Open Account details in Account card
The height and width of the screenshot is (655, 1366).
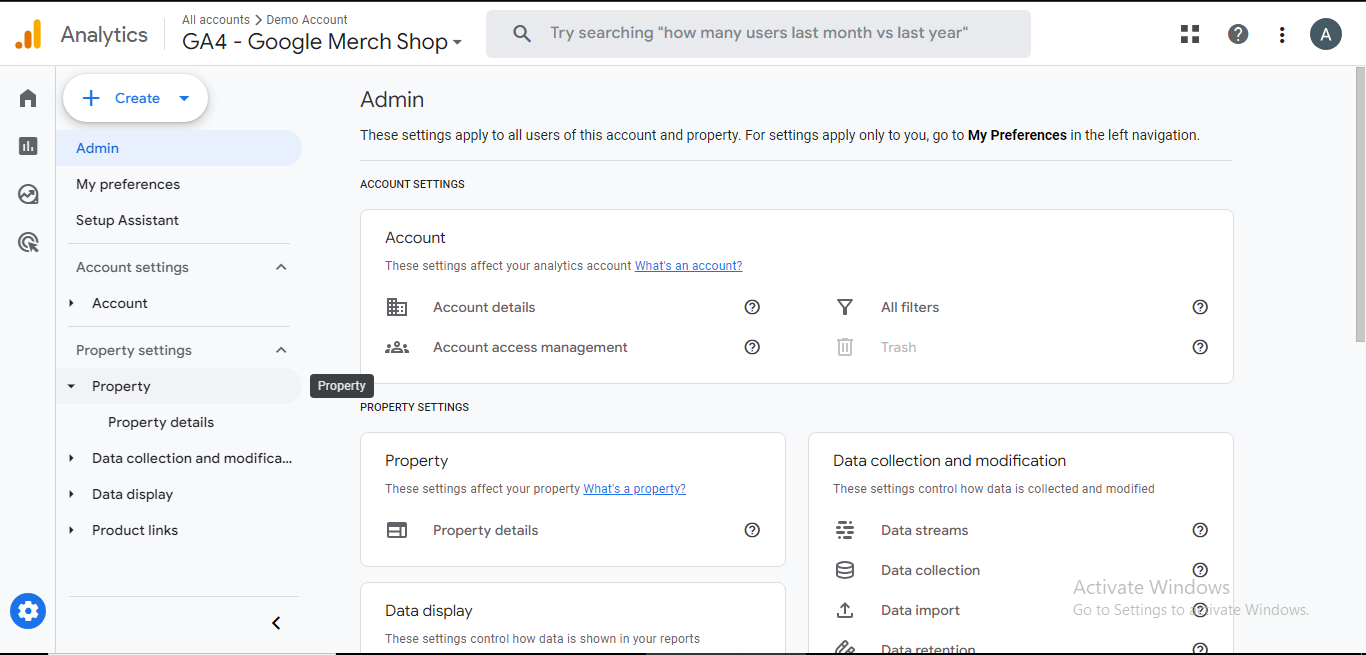point(484,307)
